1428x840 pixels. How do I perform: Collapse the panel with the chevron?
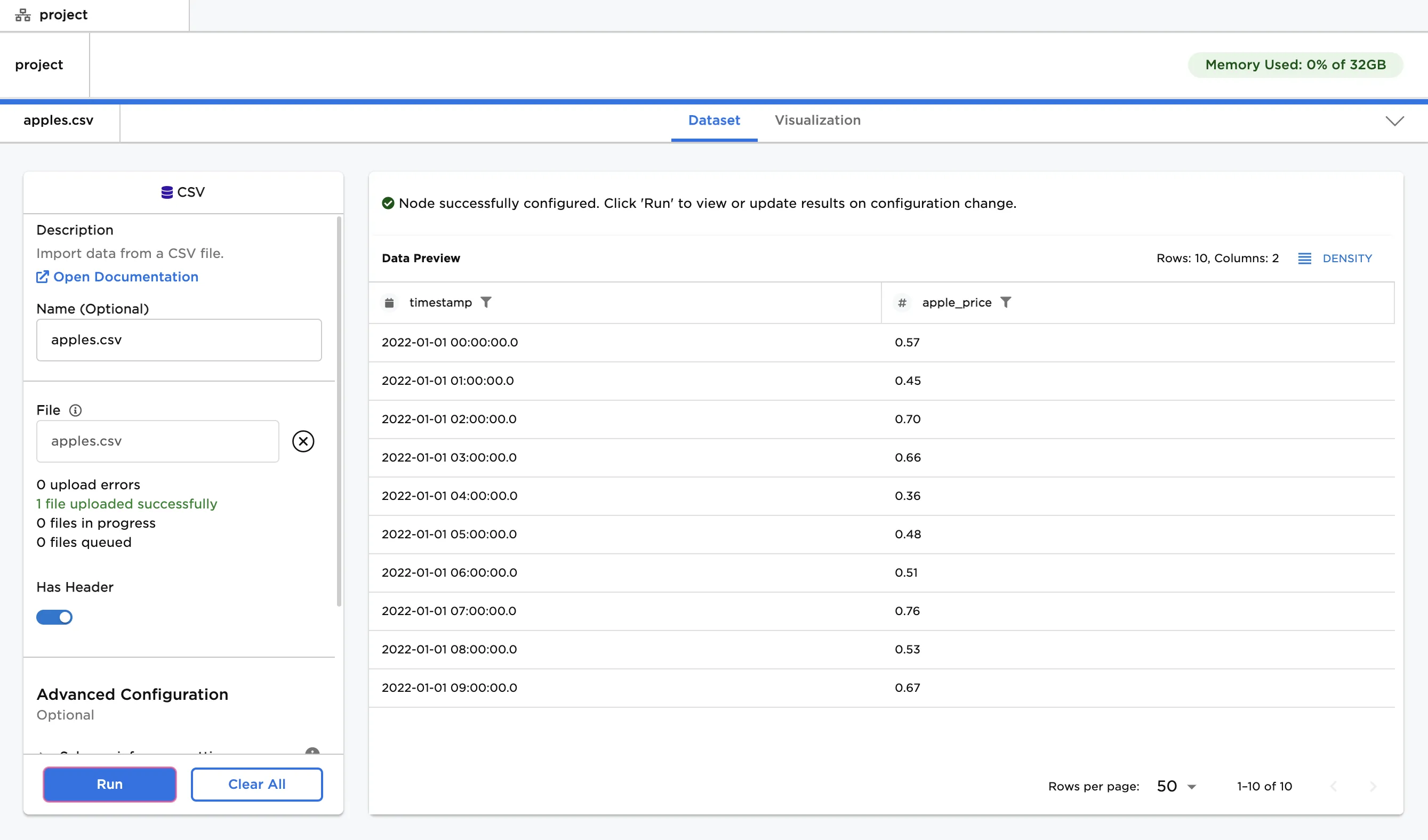pos(1394,120)
